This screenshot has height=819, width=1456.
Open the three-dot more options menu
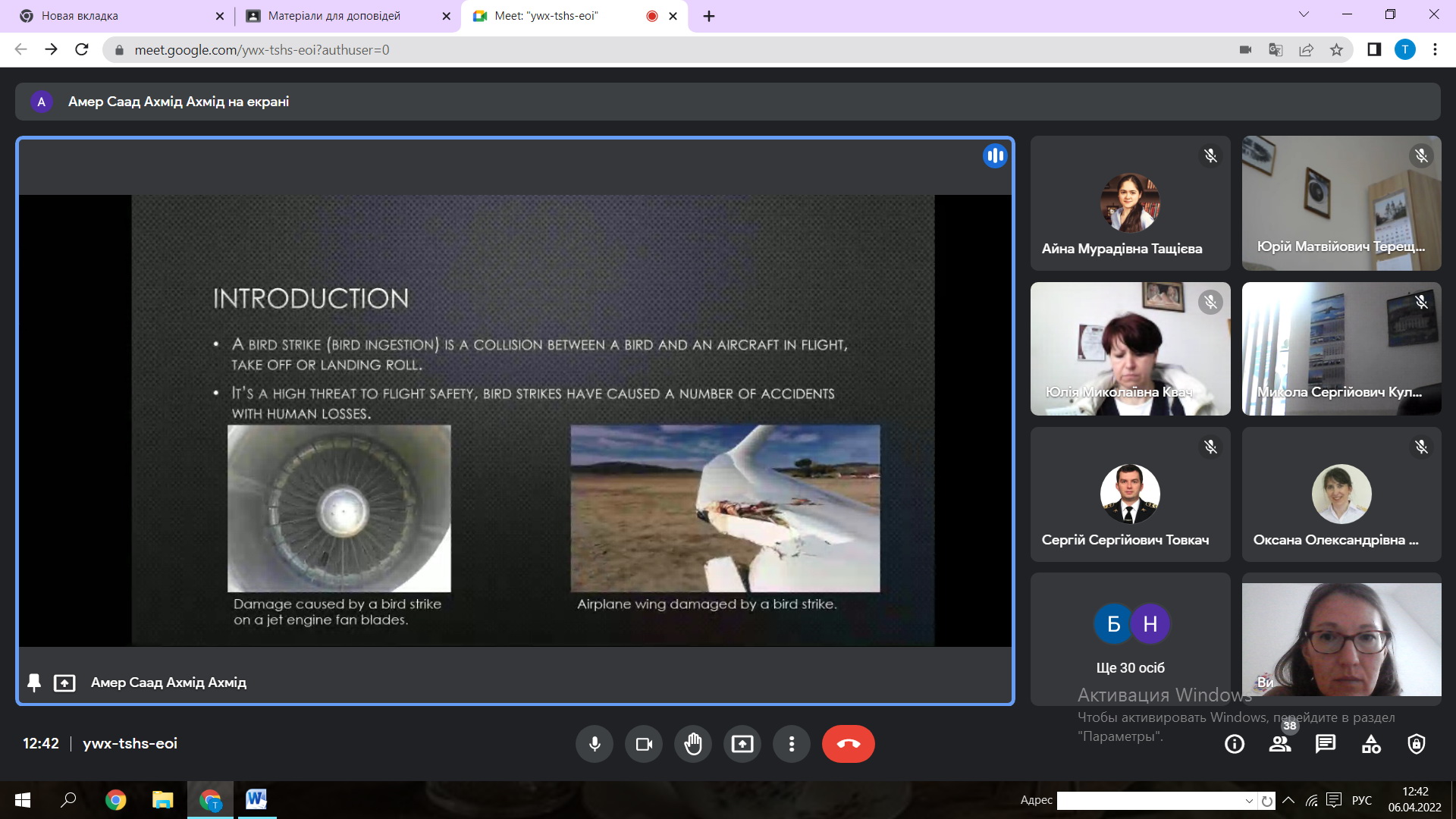click(x=792, y=744)
